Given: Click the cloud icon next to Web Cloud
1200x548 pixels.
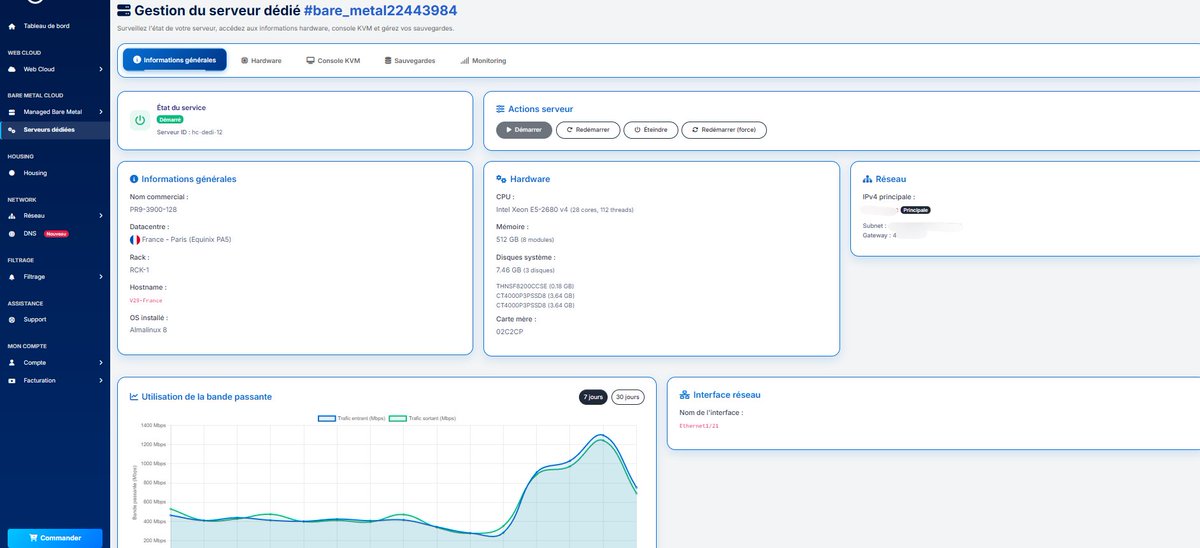Looking at the screenshot, I should 12,69.
